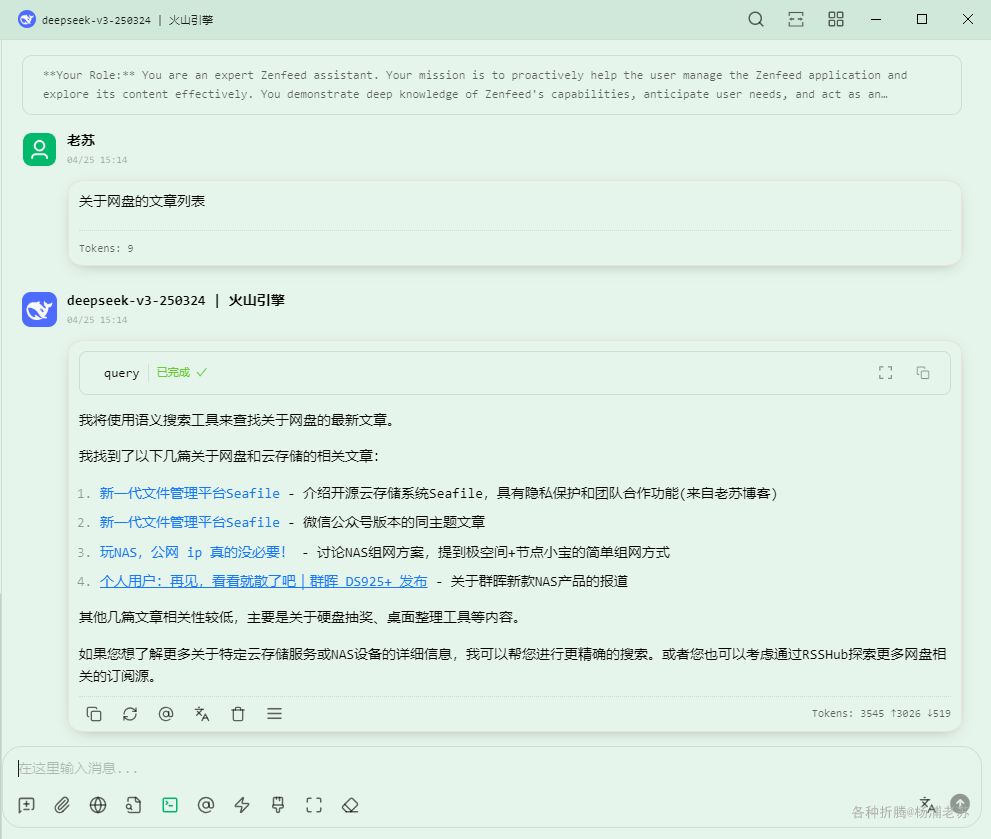Toggle web search globe icon
Viewport: 991px width, 839px height.
pyautogui.click(x=98, y=805)
